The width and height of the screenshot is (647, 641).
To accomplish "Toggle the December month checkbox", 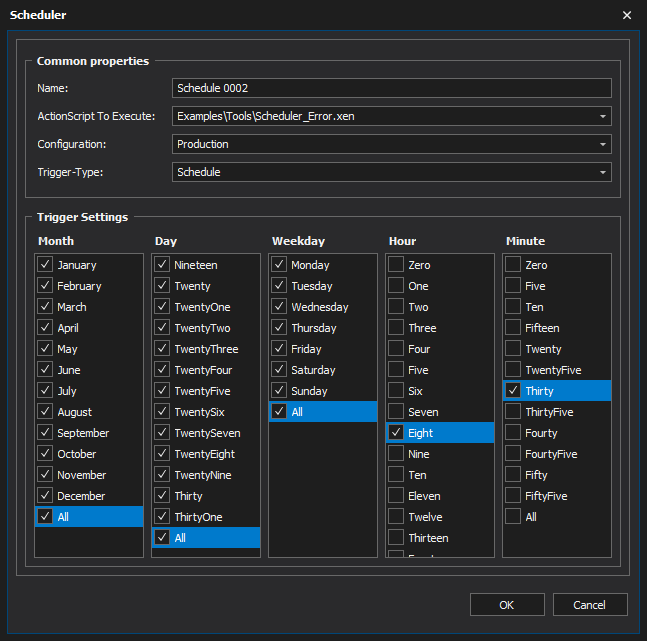I will coord(45,496).
